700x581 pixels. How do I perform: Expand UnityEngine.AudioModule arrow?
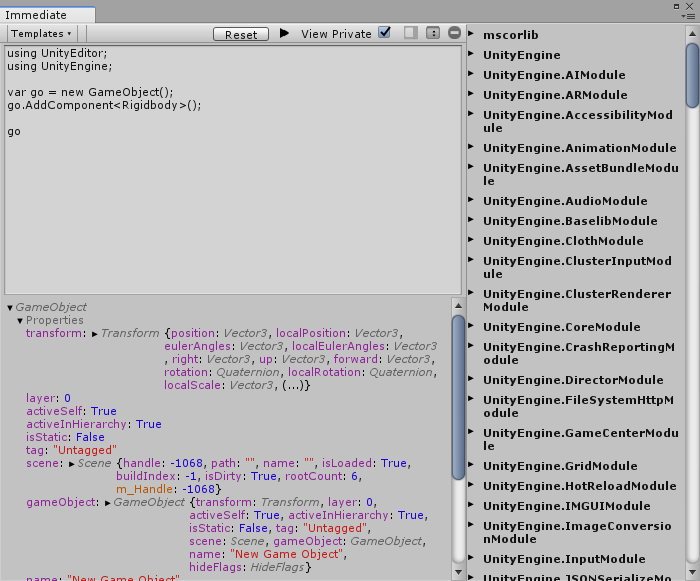(x=471, y=200)
